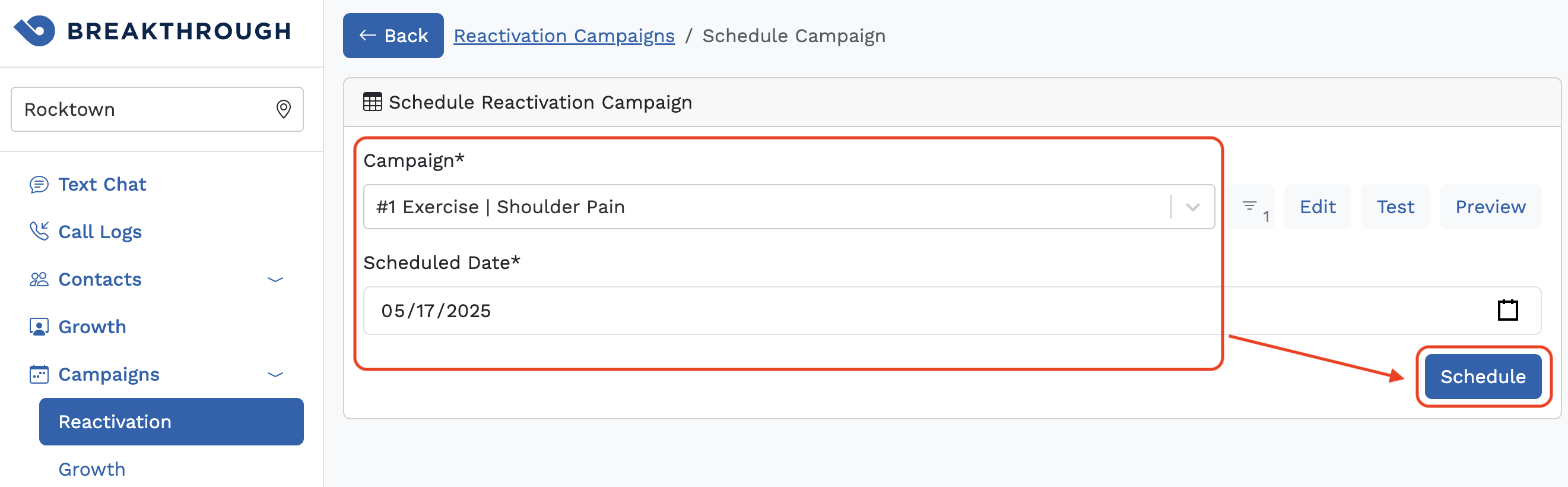Open the Campaign selection dropdown
The height and width of the screenshot is (487, 1568).
pos(1192,207)
